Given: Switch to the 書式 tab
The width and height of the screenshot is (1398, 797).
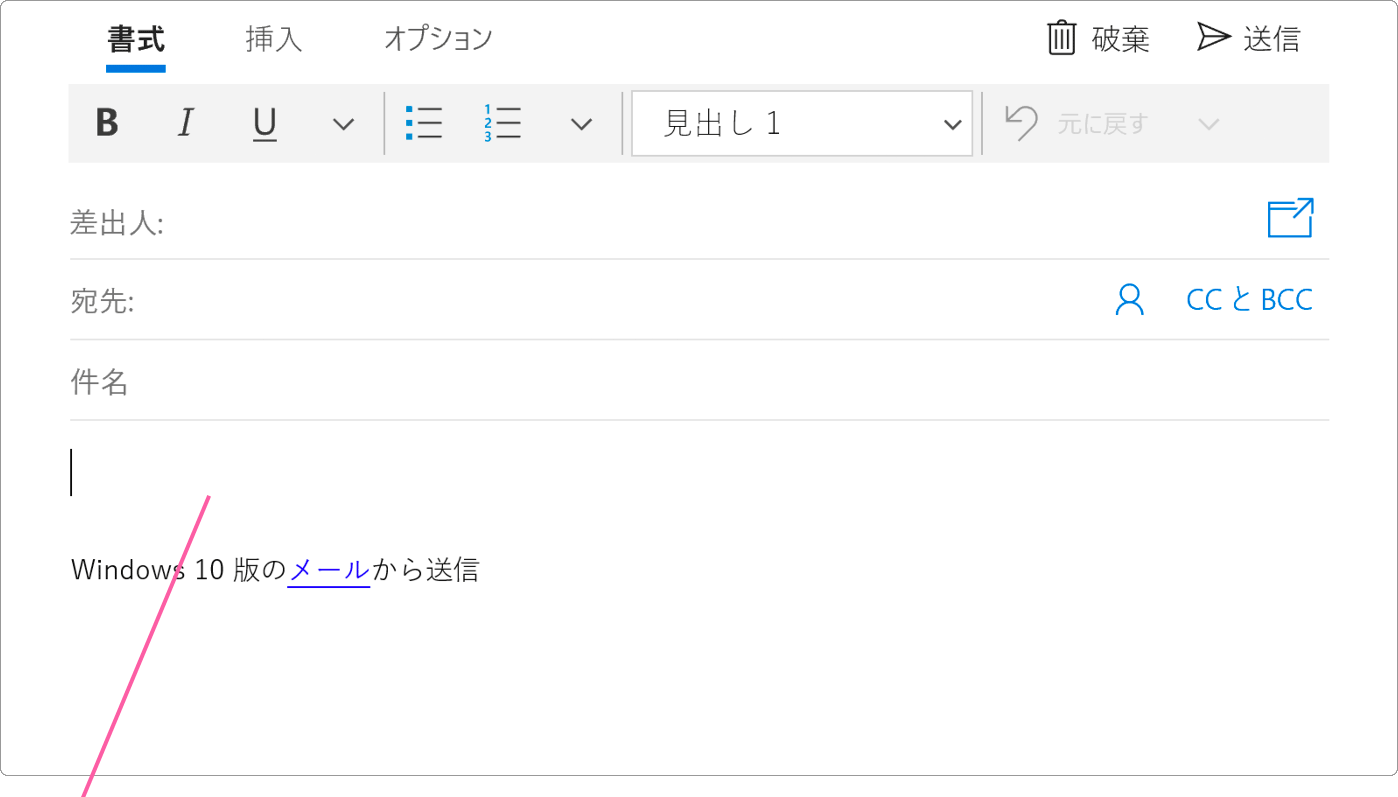Looking at the screenshot, I should 136,40.
